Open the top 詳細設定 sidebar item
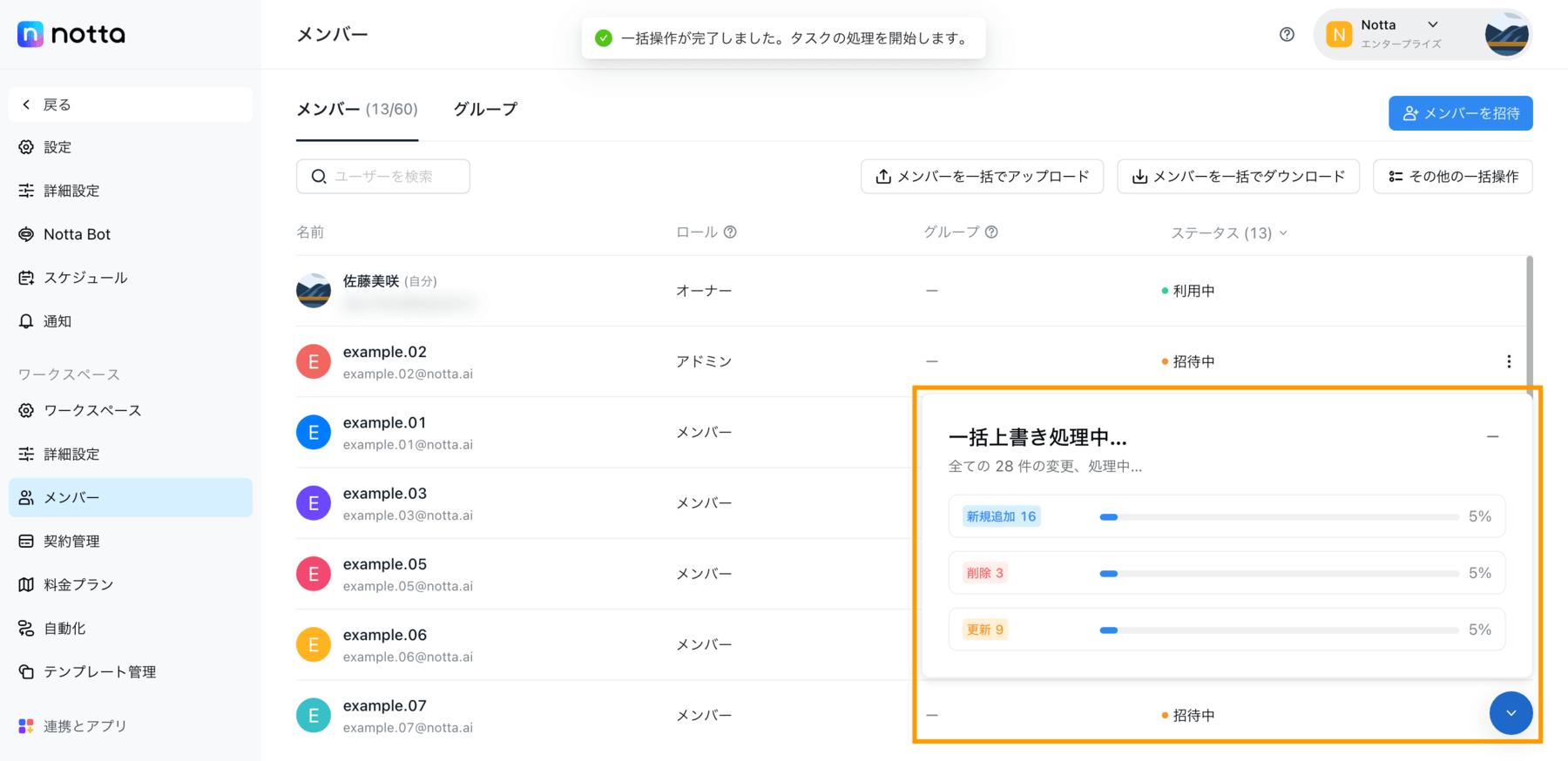Viewport: 1568px width, 761px height. (131, 191)
